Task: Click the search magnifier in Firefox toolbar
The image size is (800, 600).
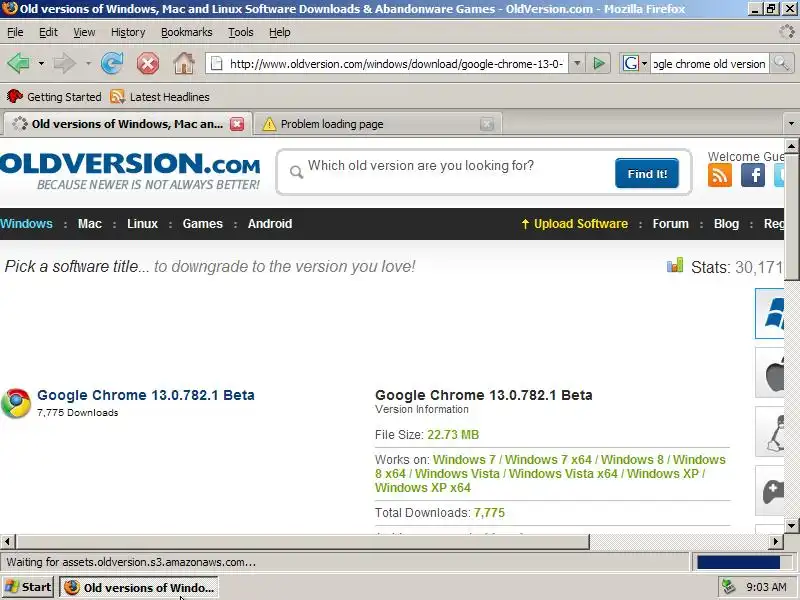Action: 781,64
